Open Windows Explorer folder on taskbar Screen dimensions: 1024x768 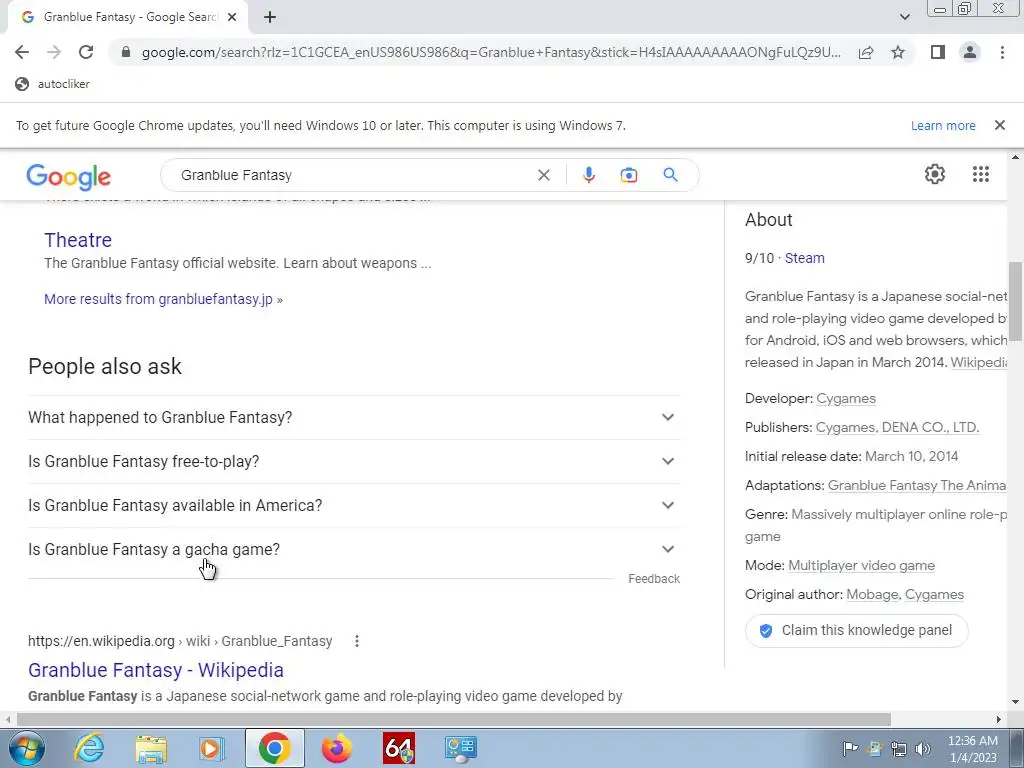[151, 748]
